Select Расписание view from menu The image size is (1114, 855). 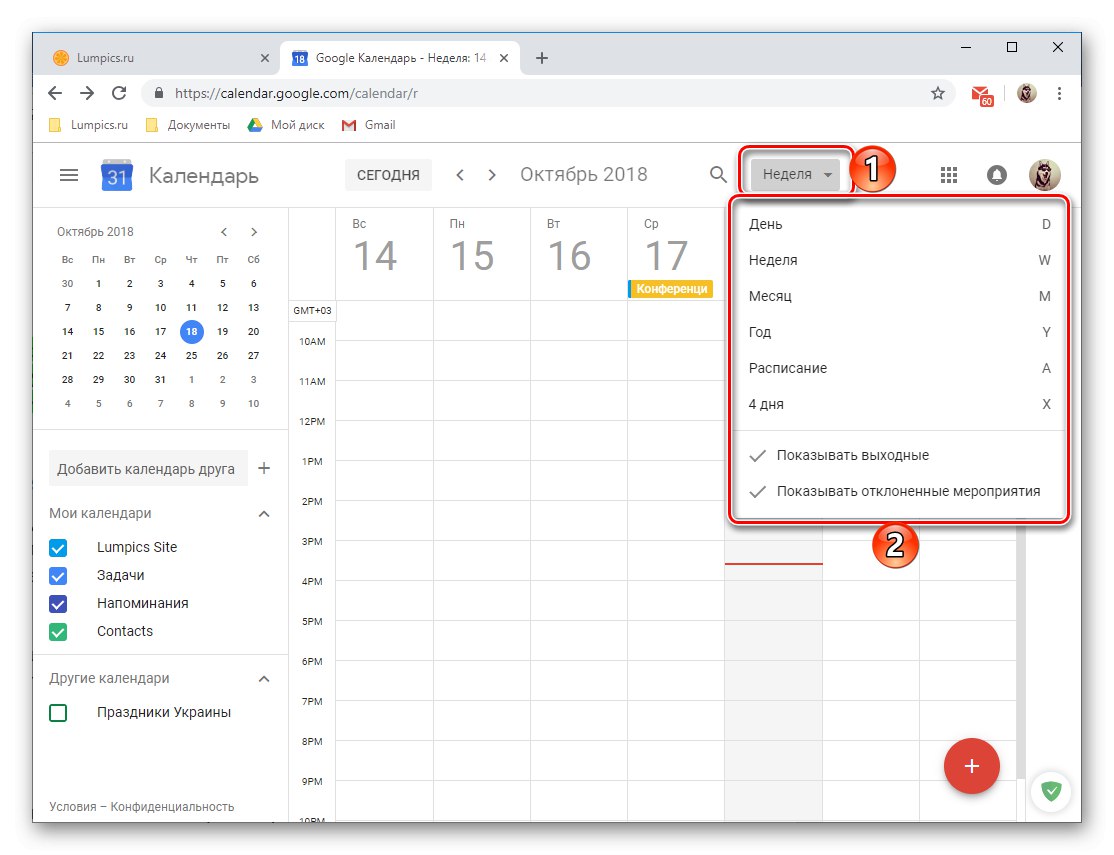click(x=899, y=369)
